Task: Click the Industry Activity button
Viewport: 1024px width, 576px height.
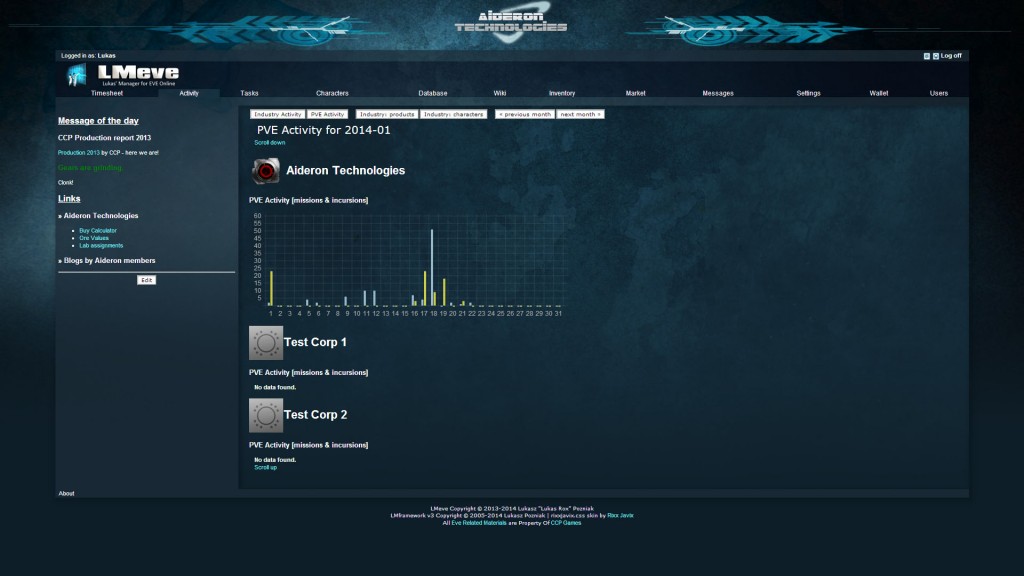Action: [x=278, y=114]
